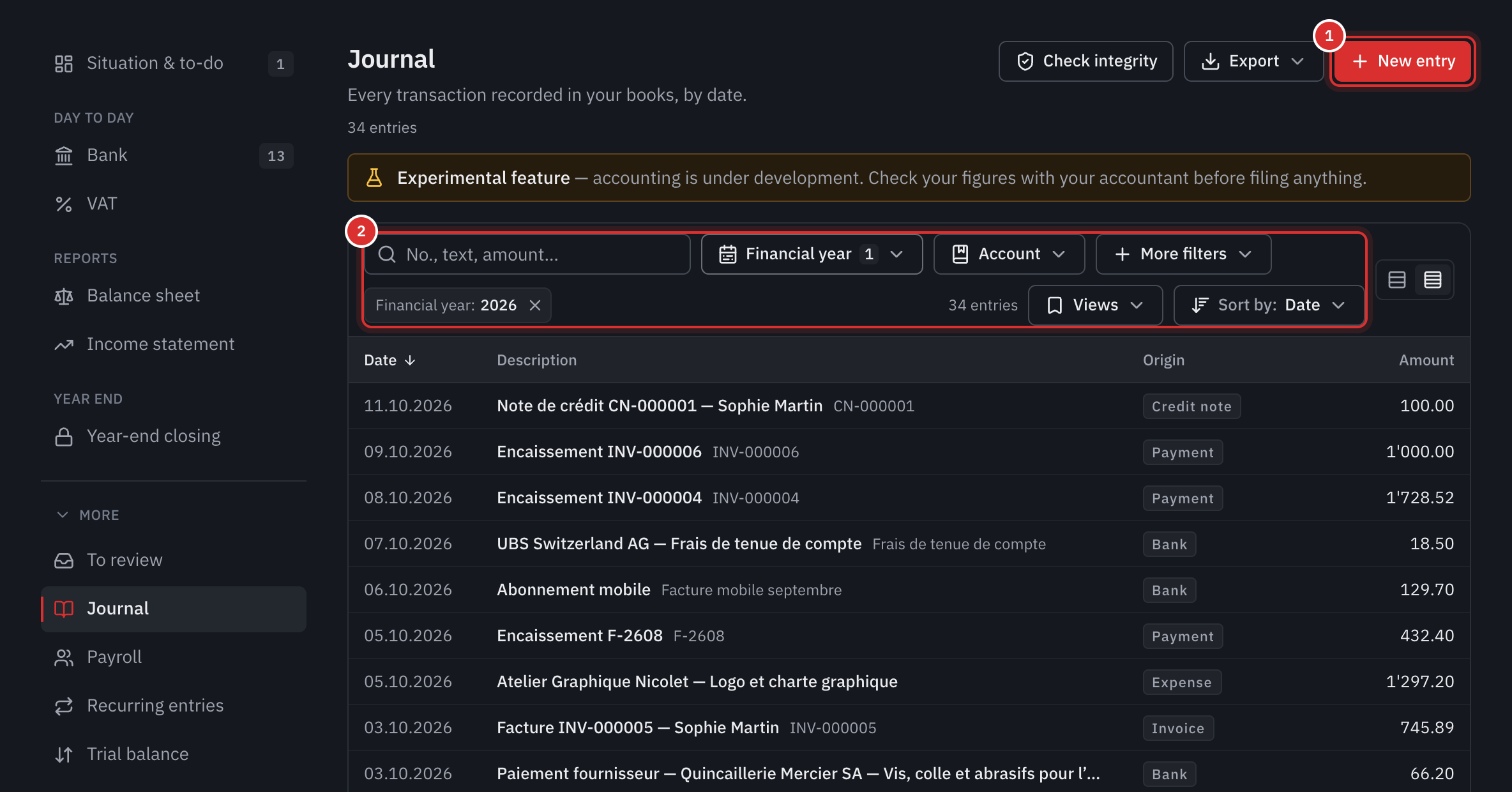Screen dimensions: 1512x792
Task: Open the Financial year filter dropdown
Action: click(x=812, y=254)
